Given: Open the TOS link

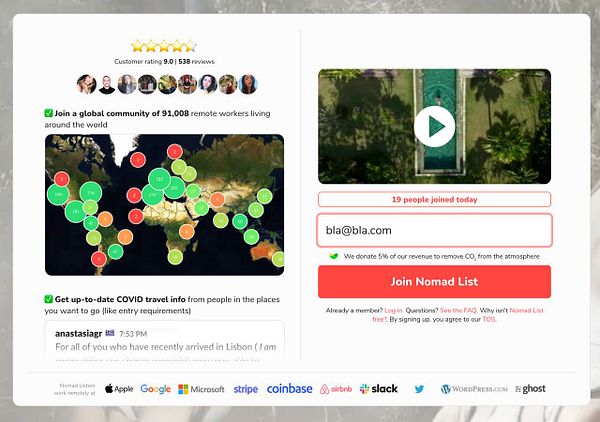Looking at the screenshot, I should (489, 319).
